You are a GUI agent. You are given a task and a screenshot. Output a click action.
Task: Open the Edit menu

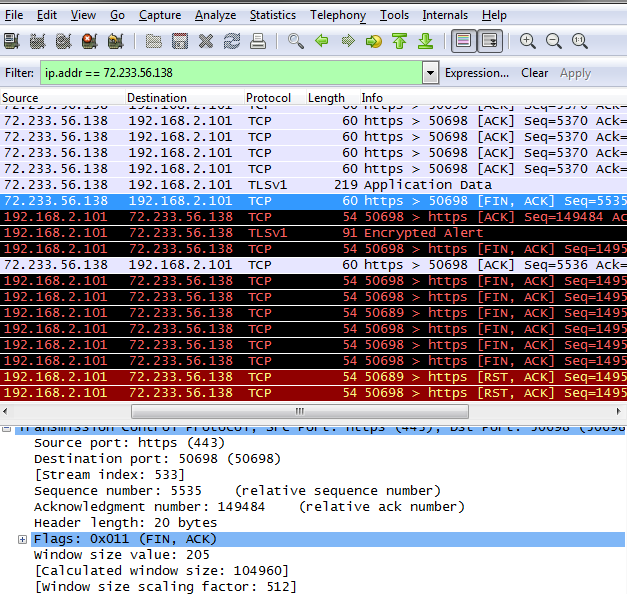coord(47,15)
